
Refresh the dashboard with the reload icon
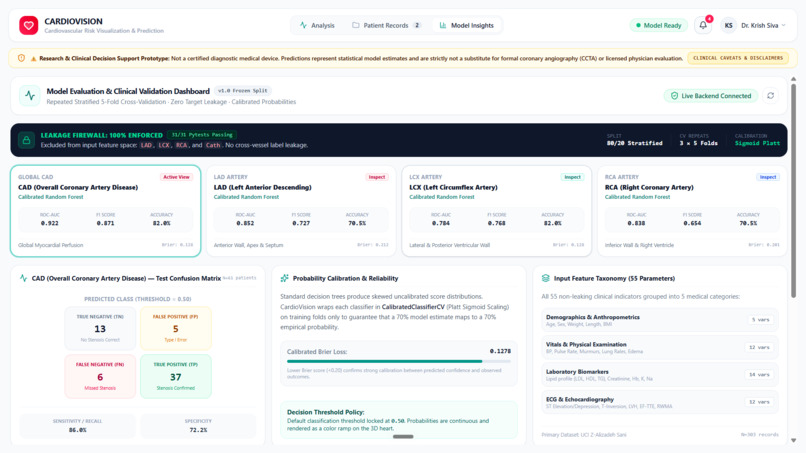pyautogui.click(x=770, y=96)
